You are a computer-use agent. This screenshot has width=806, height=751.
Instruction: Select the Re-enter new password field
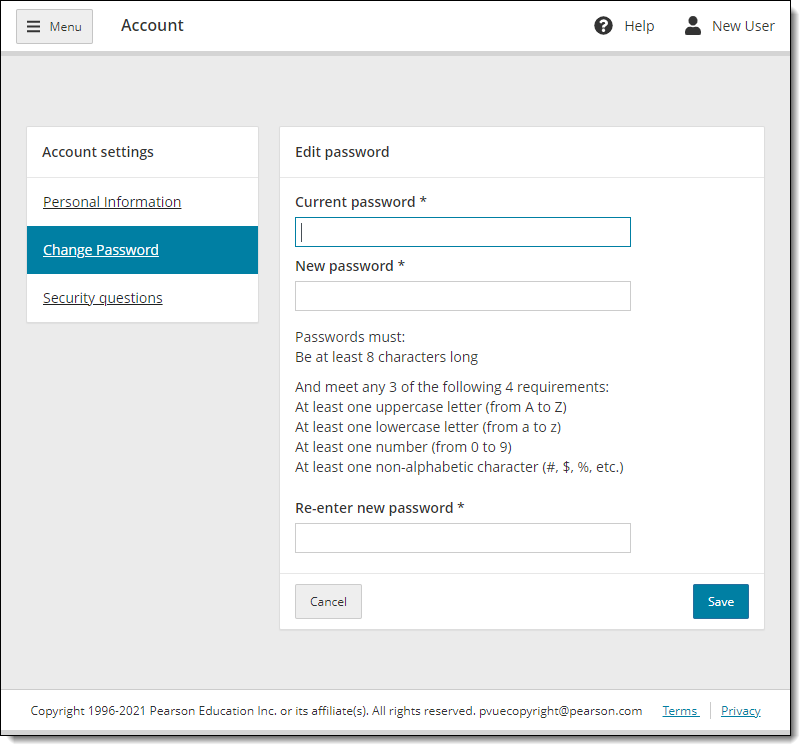tap(463, 538)
